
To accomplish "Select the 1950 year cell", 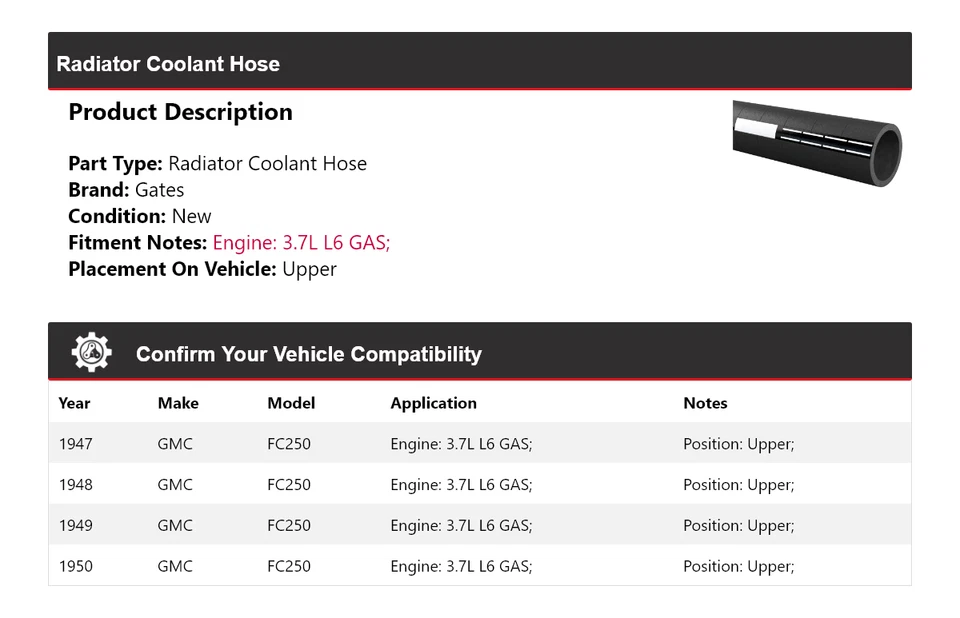I will pyautogui.click(x=75, y=567).
